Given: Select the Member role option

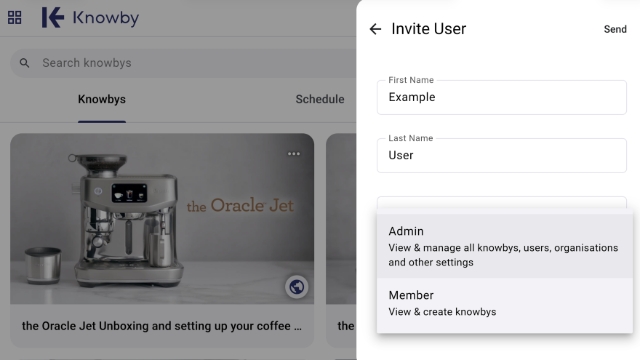Looking at the screenshot, I should coord(504,303).
